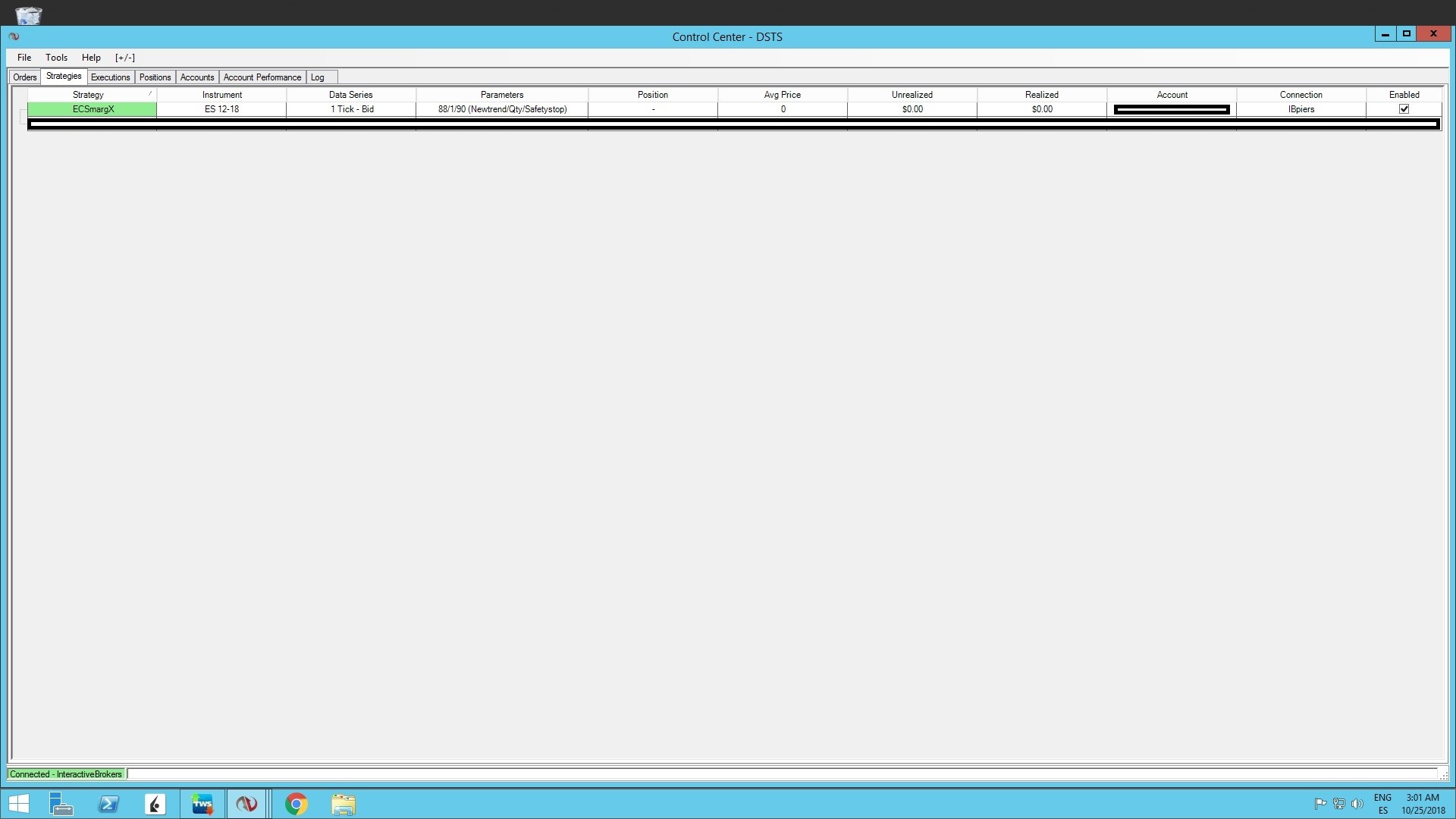Viewport: 1456px width, 819px height.
Task: Open Recycle Bin on desktop
Action: 29,14
